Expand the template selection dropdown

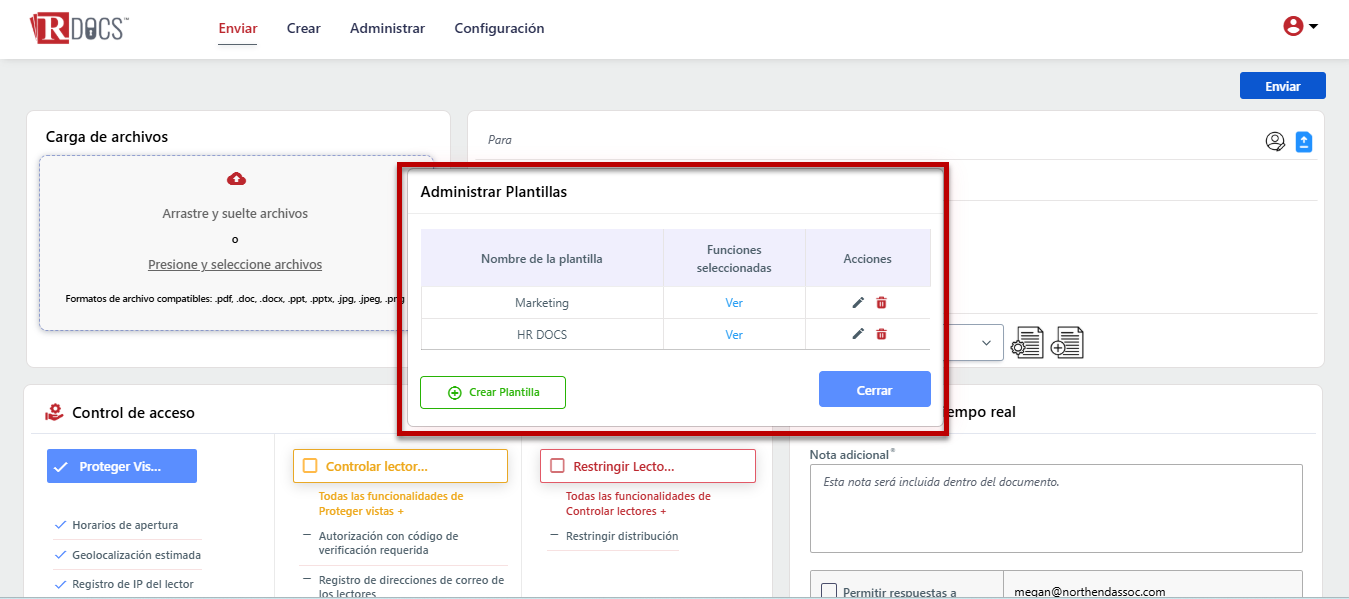(985, 342)
